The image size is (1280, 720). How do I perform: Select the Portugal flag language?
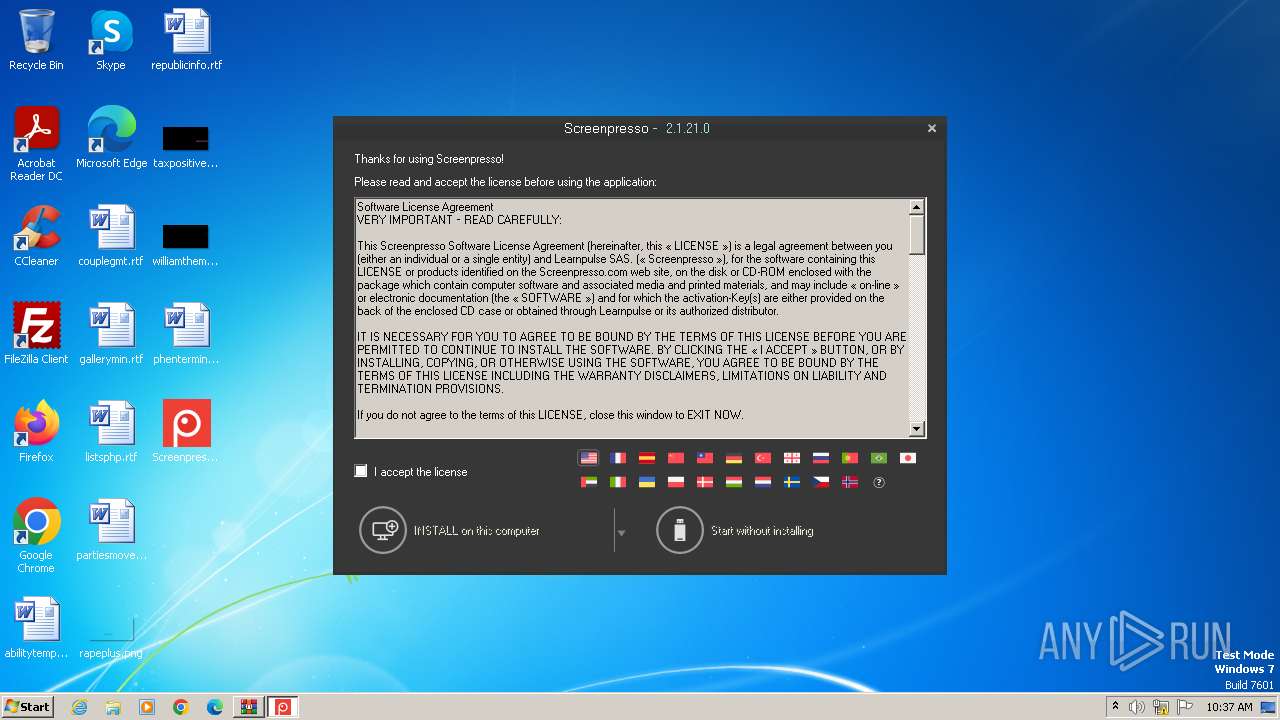pos(850,458)
